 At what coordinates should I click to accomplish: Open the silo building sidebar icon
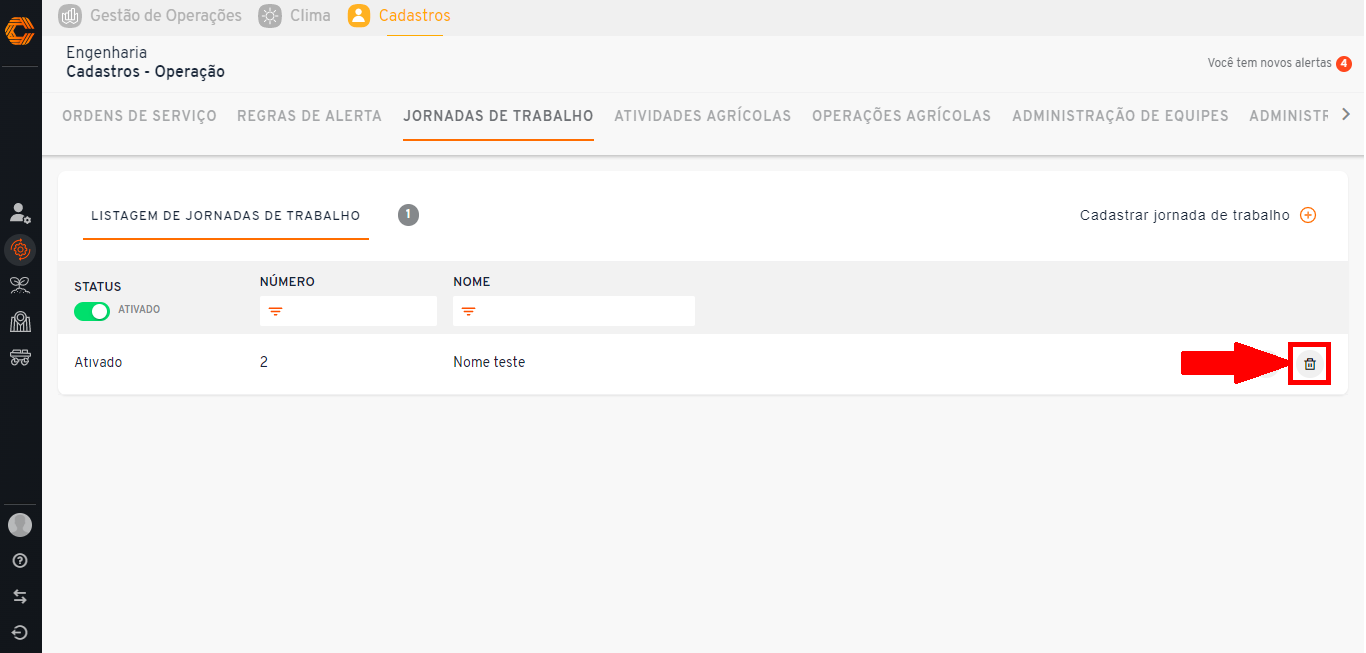20,321
